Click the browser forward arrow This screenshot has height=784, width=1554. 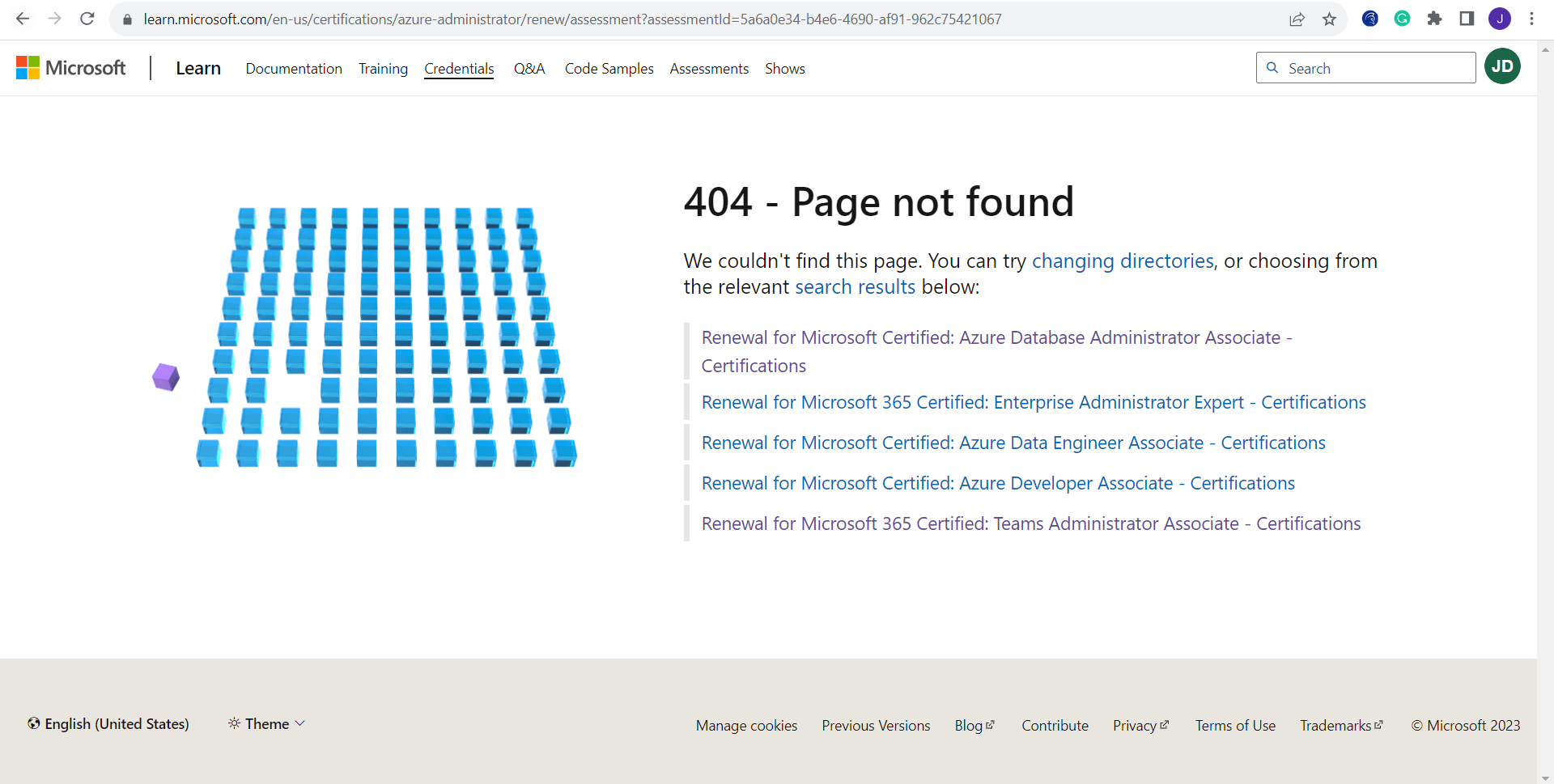(55, 19)
